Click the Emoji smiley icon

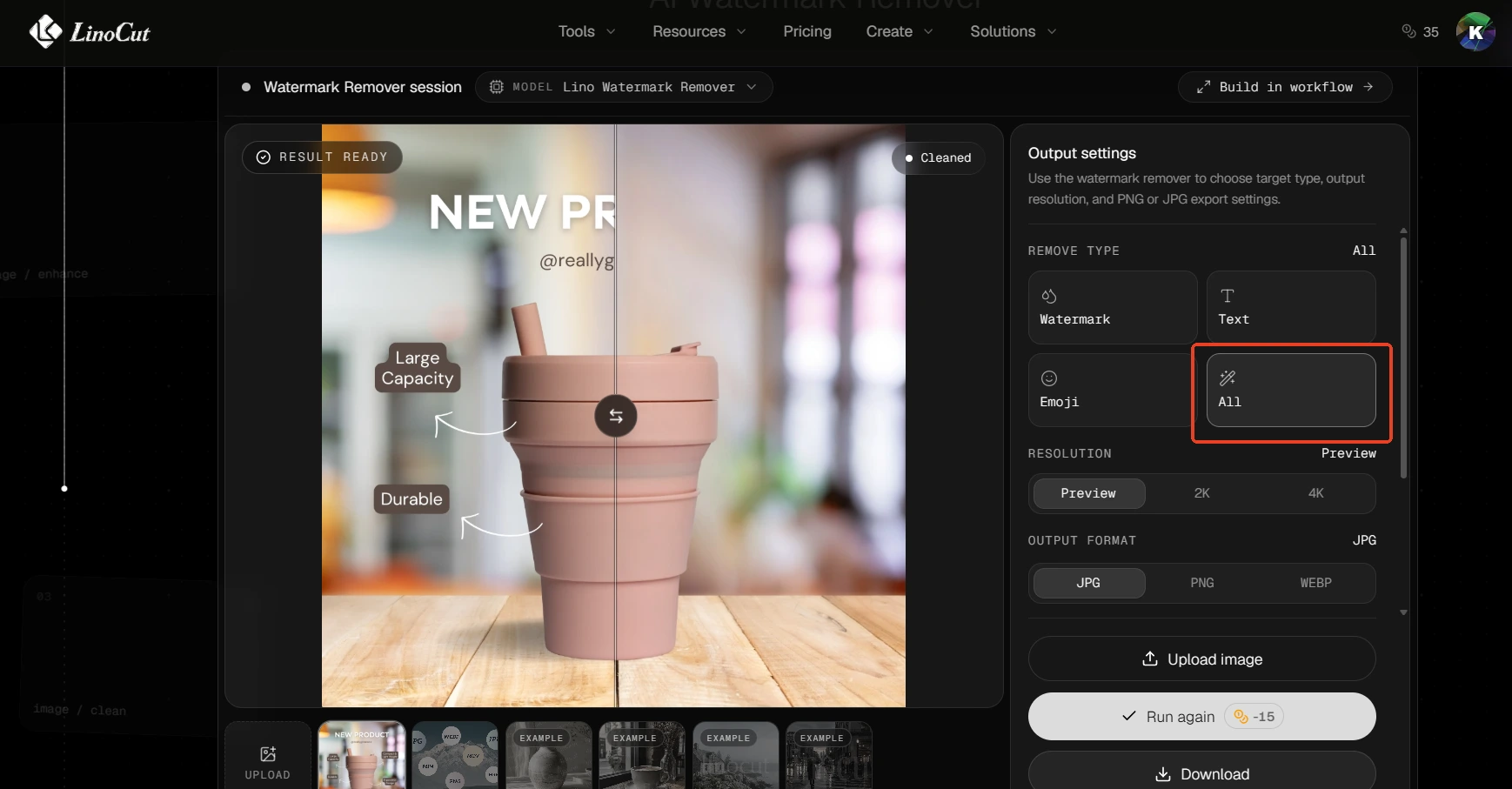(x=1049, y=378)
